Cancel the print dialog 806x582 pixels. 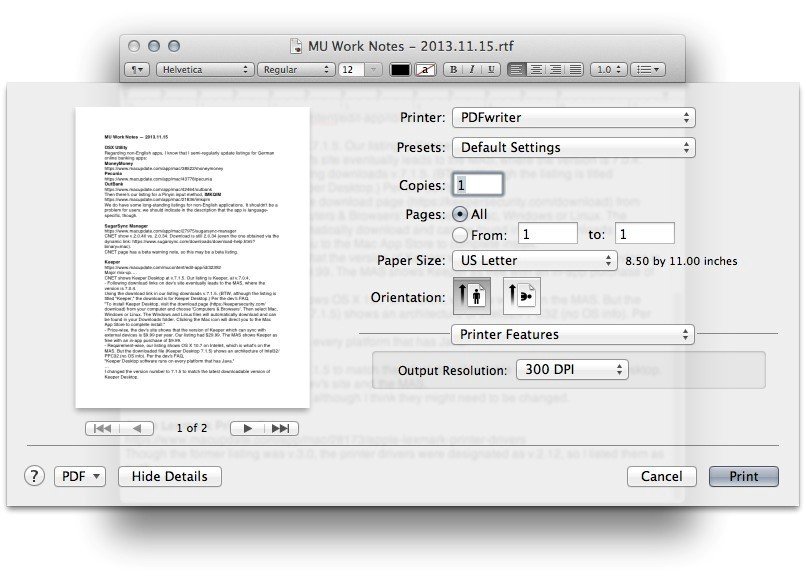tap(662, 477)
